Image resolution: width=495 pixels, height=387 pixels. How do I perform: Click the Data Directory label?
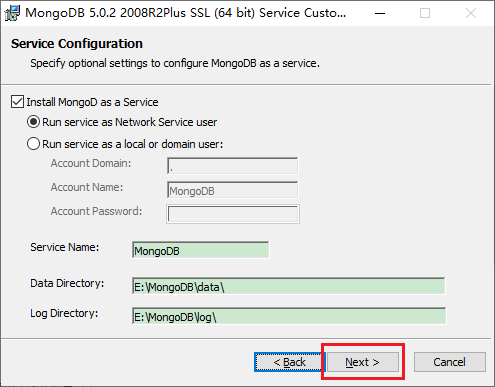67,283
